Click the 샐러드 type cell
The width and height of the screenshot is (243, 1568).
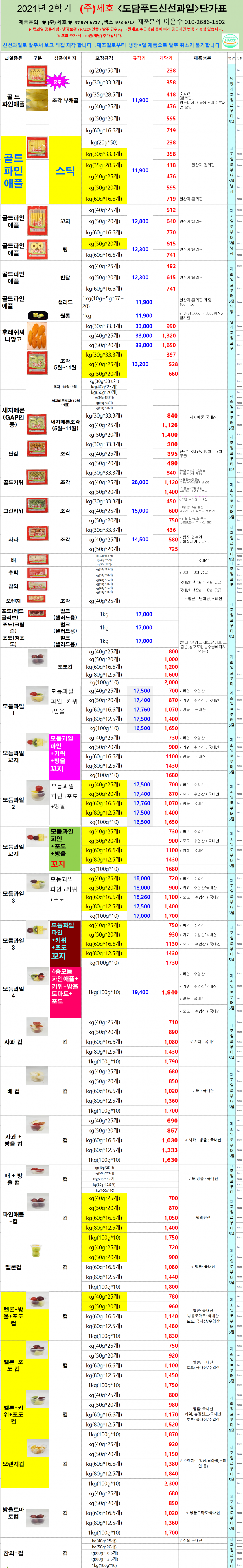(65, 302)
